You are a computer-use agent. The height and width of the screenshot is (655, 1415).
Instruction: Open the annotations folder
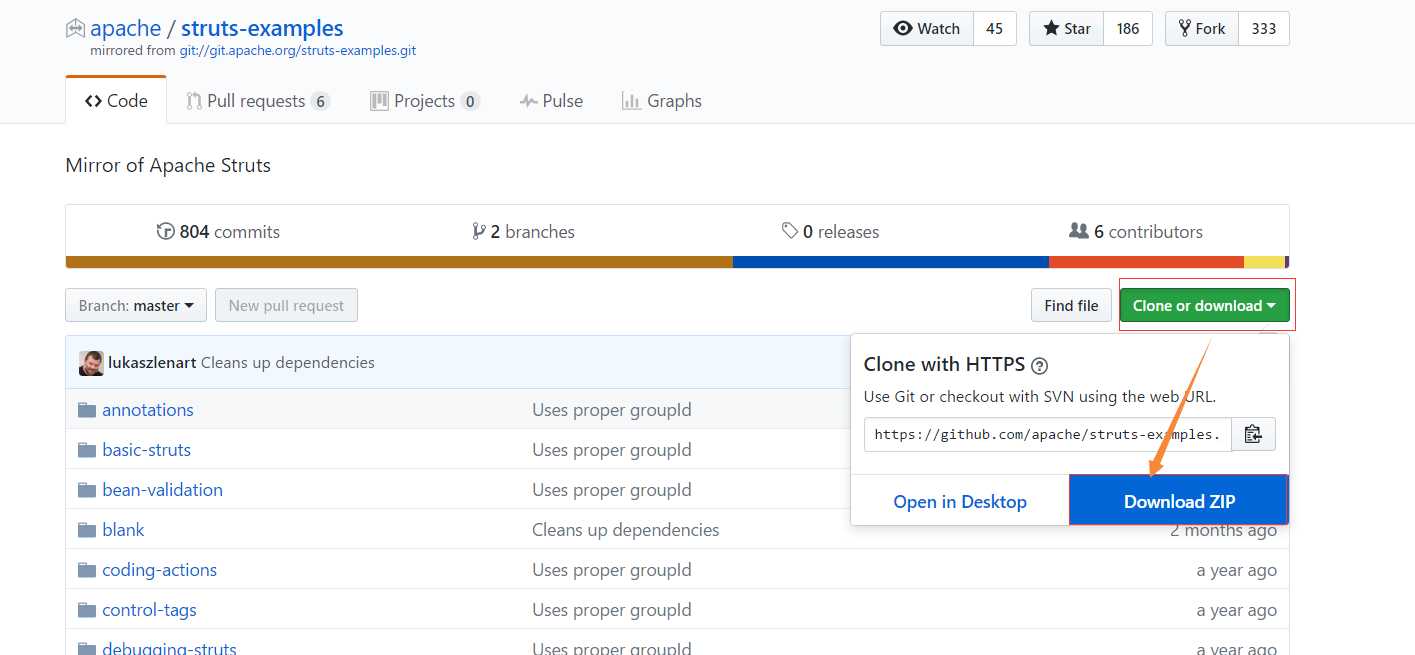[148, 409]
